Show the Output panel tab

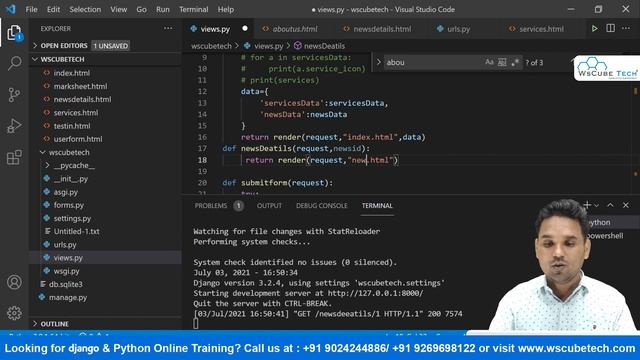[269, 206]
